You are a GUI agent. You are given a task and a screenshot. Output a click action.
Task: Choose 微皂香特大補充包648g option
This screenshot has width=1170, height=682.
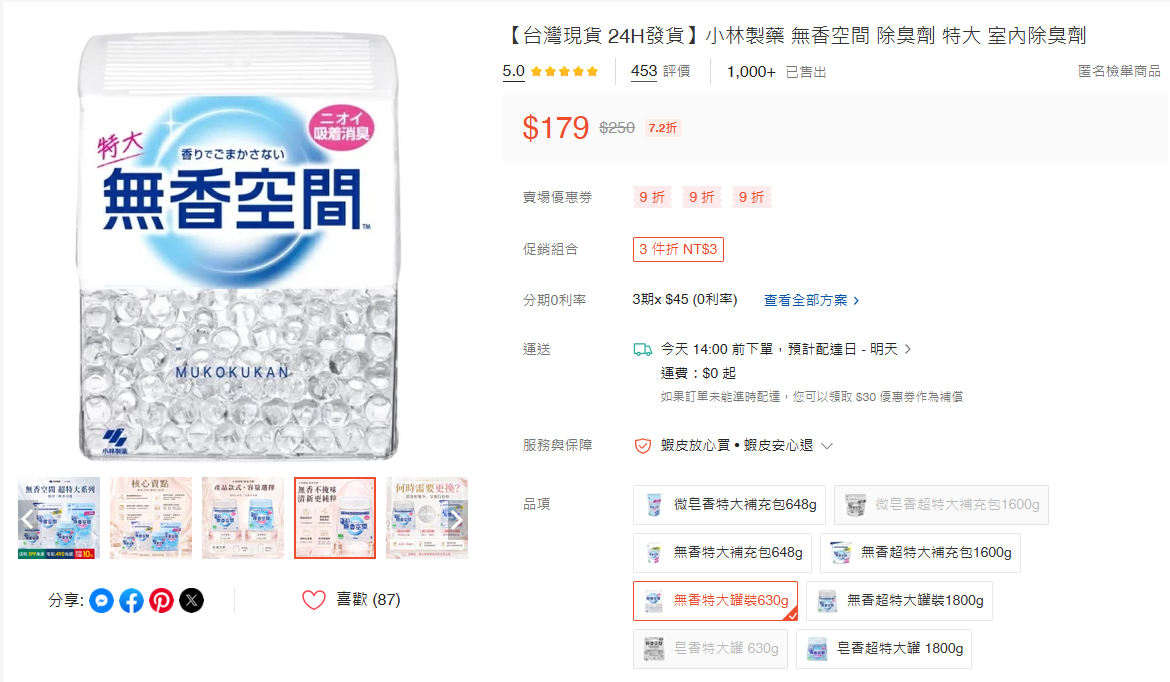coord(729,505)
